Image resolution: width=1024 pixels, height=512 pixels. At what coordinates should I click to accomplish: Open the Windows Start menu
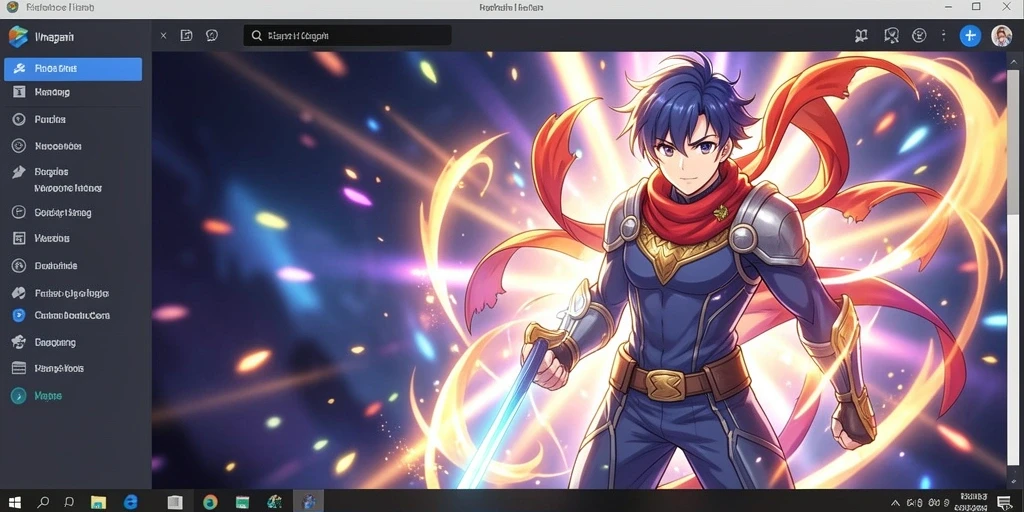[x=14, y=502]
